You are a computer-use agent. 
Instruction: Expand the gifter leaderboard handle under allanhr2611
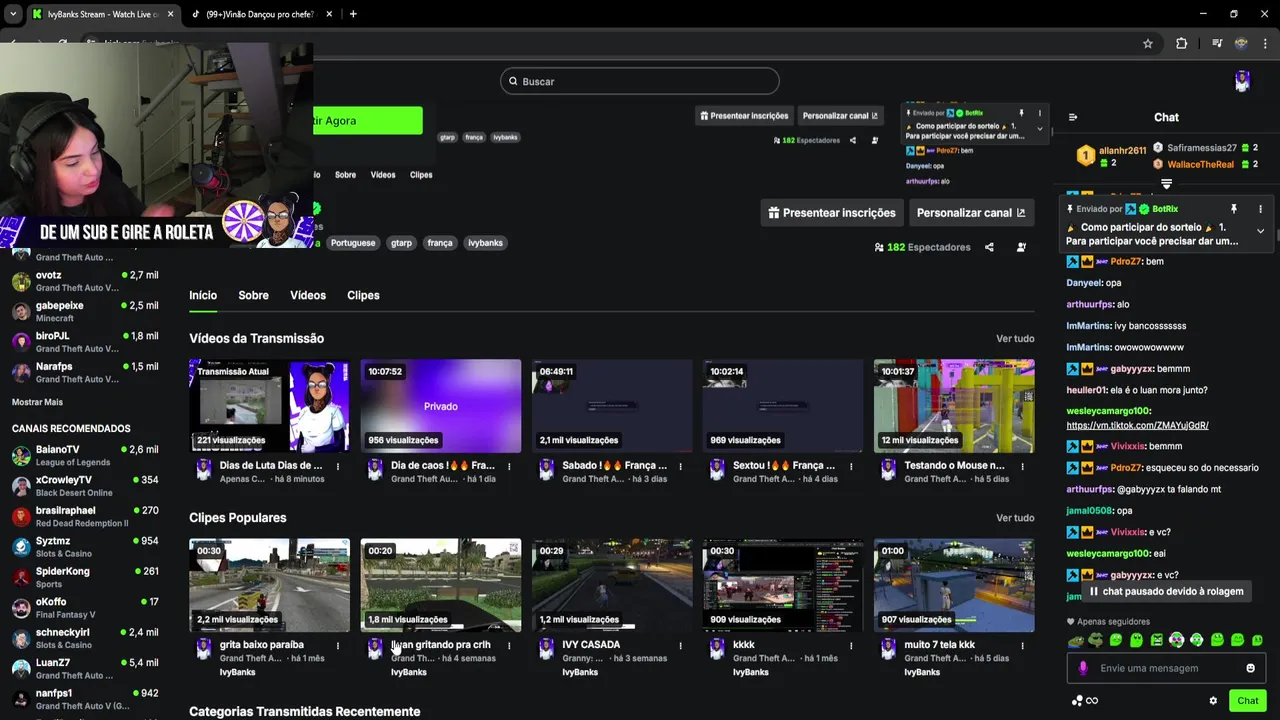pyautogui.click(x=1166, y=184)
